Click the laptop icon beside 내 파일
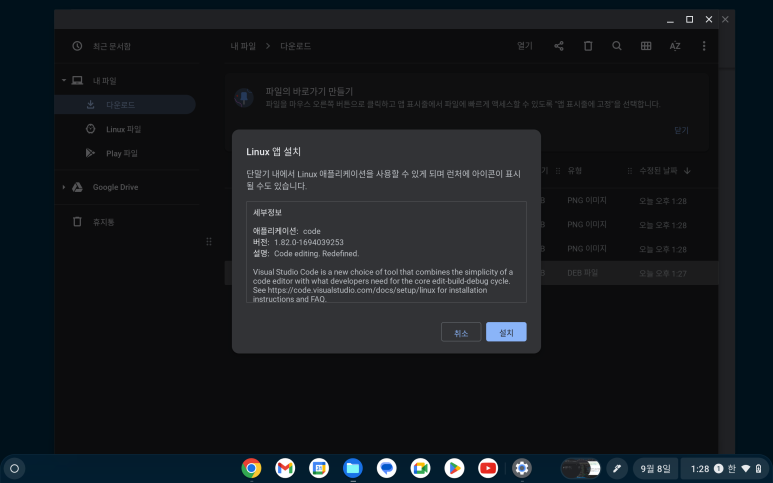Screen dimensions: 773x483 (x=77, y=80)
